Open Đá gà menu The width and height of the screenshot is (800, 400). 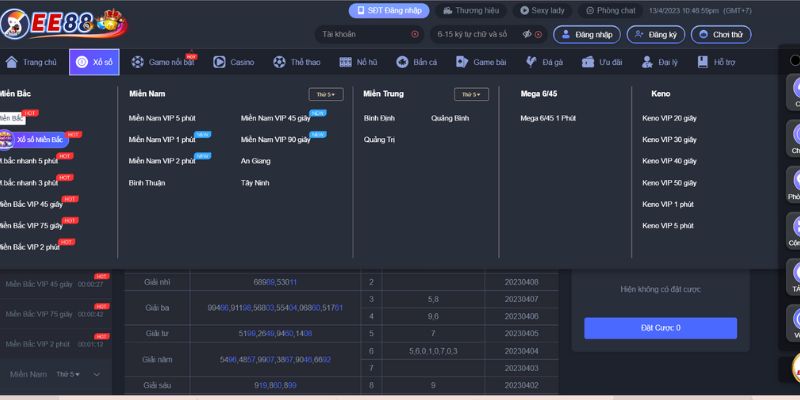544,62
